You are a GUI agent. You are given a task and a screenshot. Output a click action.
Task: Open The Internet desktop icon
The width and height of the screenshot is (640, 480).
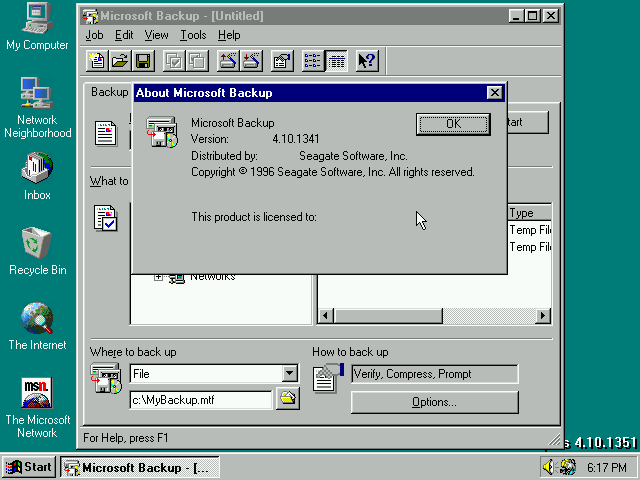coord(37,327)
